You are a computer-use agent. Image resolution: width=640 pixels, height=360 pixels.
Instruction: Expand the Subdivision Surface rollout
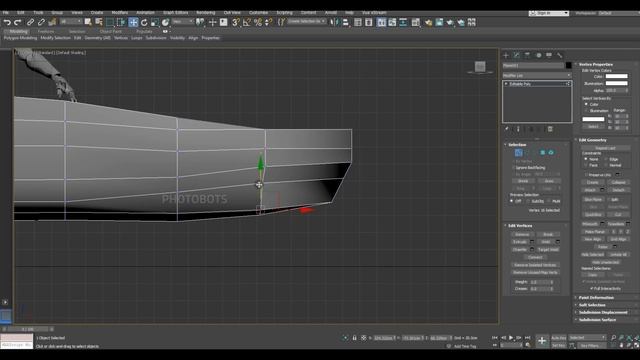coord(597,320)
